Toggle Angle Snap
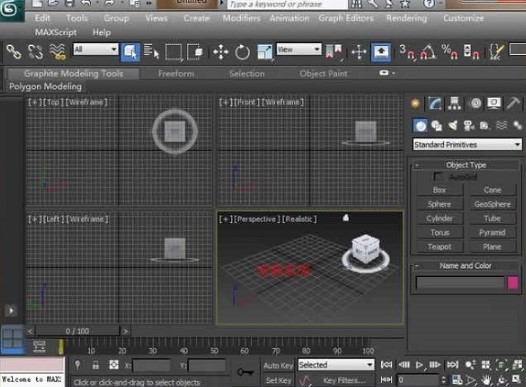The height and width of the screenshot is (387, 526). [428, 52]
